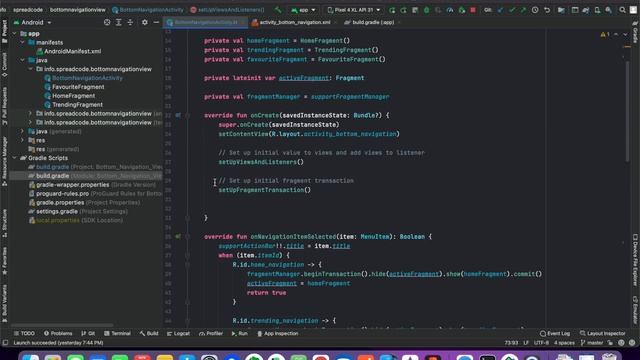Click the Search Everywhere magnifier icon

pos(622,10)
